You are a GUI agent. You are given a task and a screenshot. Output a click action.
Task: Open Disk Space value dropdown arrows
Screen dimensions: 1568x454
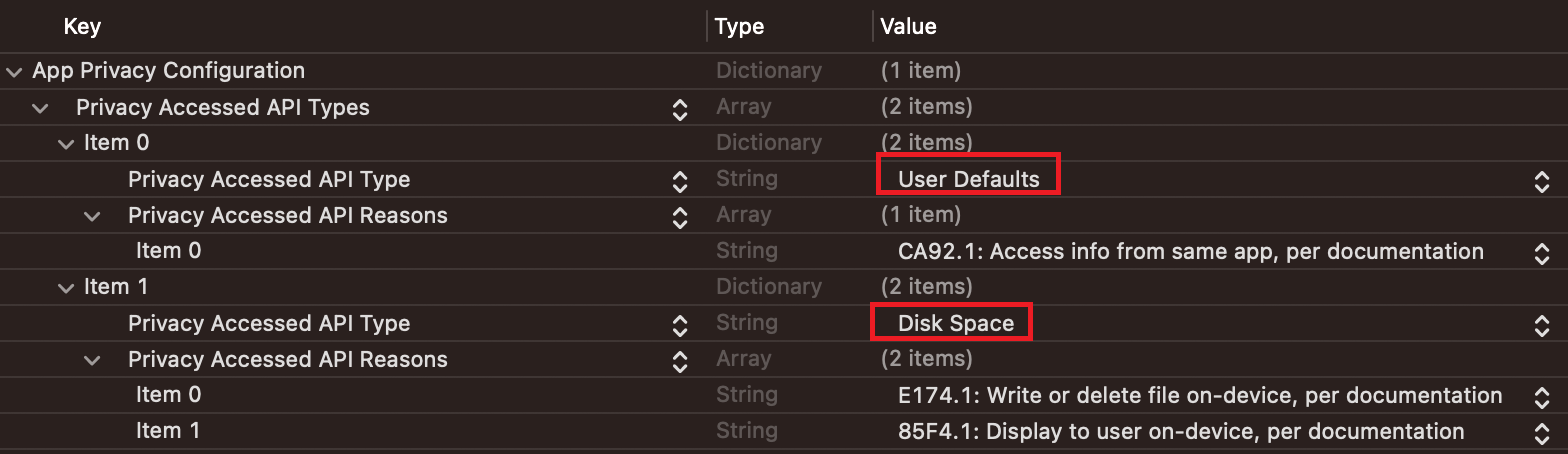click(x=1542, y=325)
